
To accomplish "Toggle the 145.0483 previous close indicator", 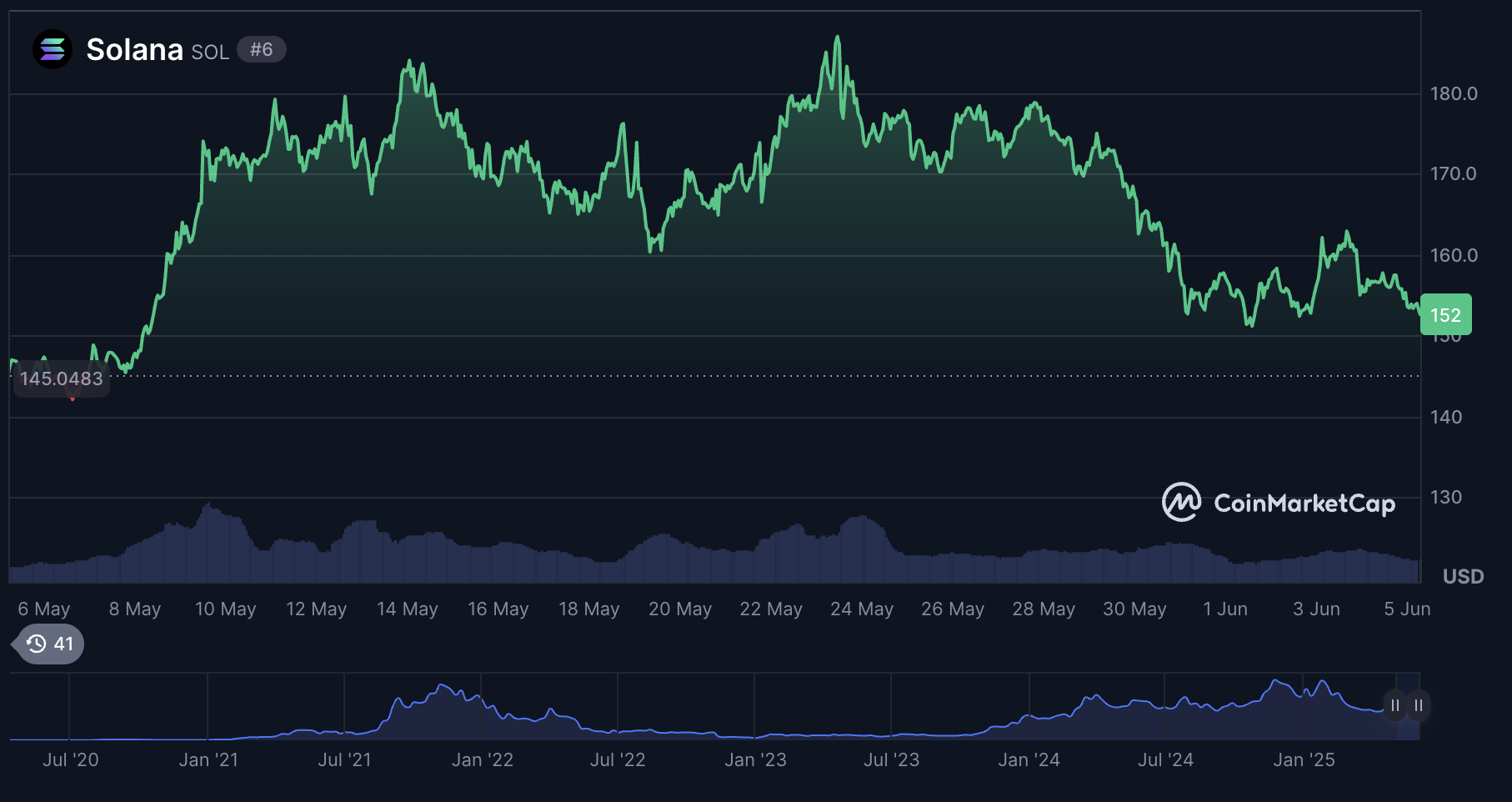I will (62, 378).
